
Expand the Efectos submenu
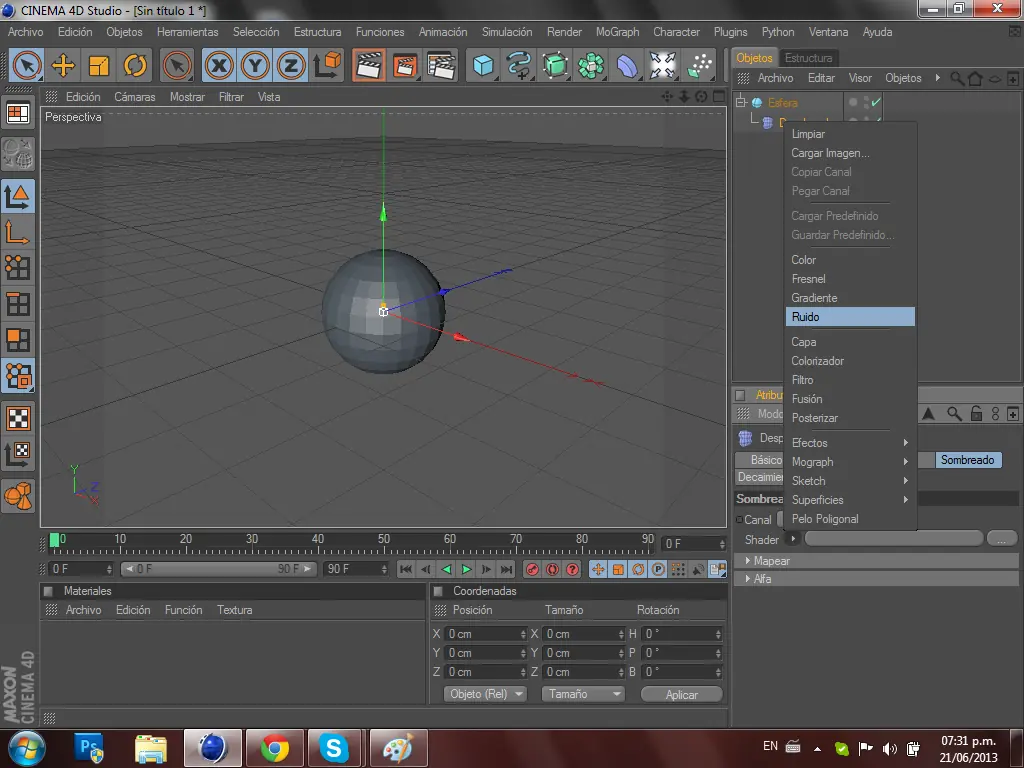pyautogui.click(x=850, y=443)
